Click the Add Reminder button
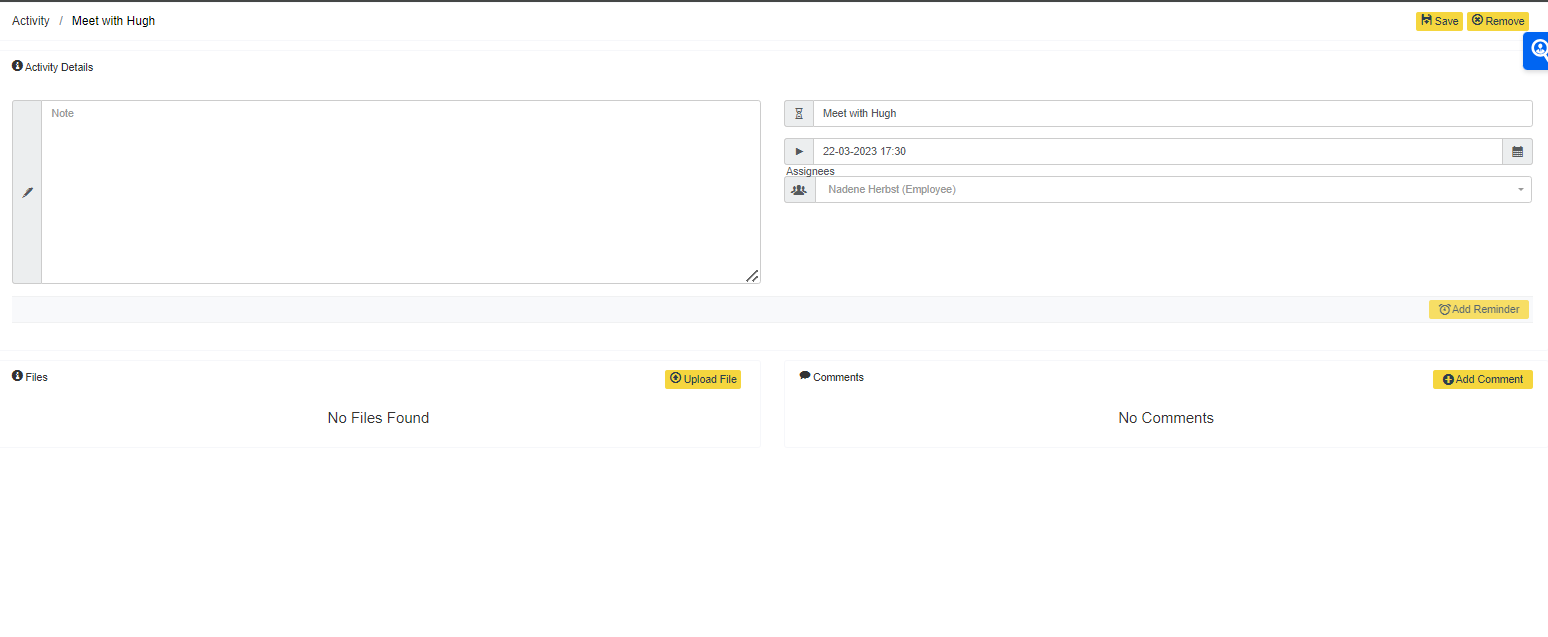 click(1479, 310)
